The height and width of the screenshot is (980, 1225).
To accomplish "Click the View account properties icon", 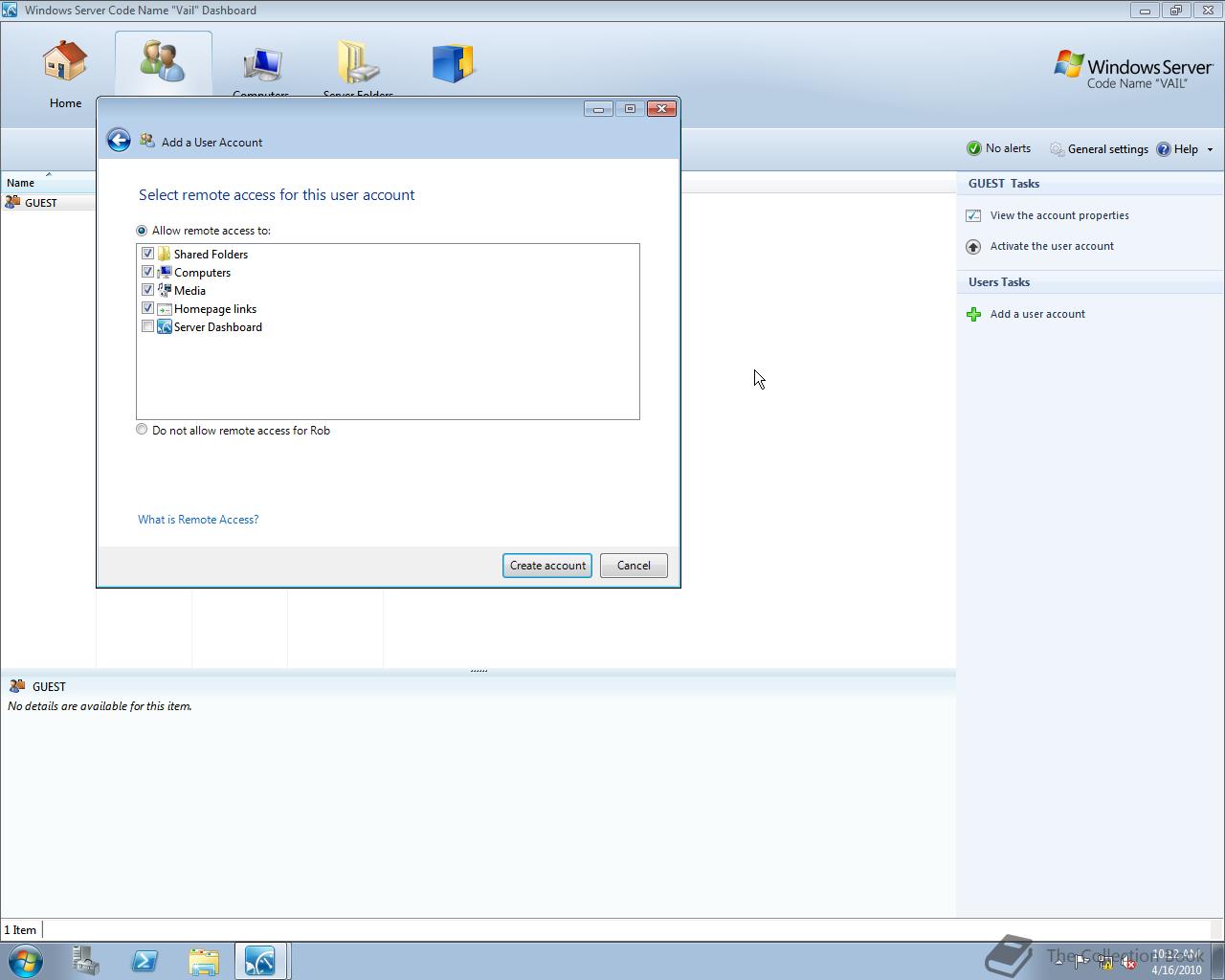I will (x=973, y=215).
